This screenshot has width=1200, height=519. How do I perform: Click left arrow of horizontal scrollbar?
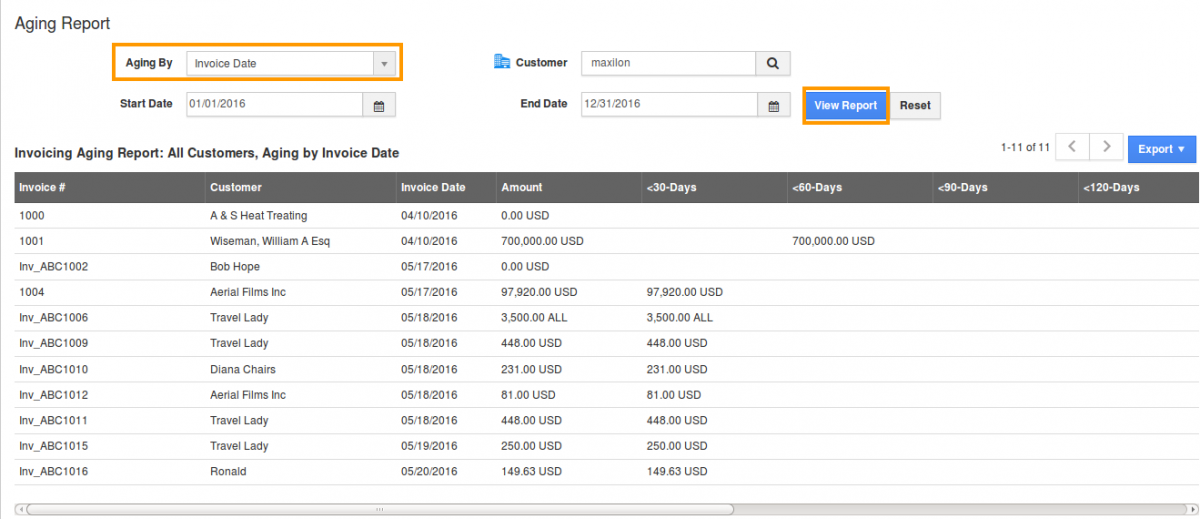(x=21, y=509)
